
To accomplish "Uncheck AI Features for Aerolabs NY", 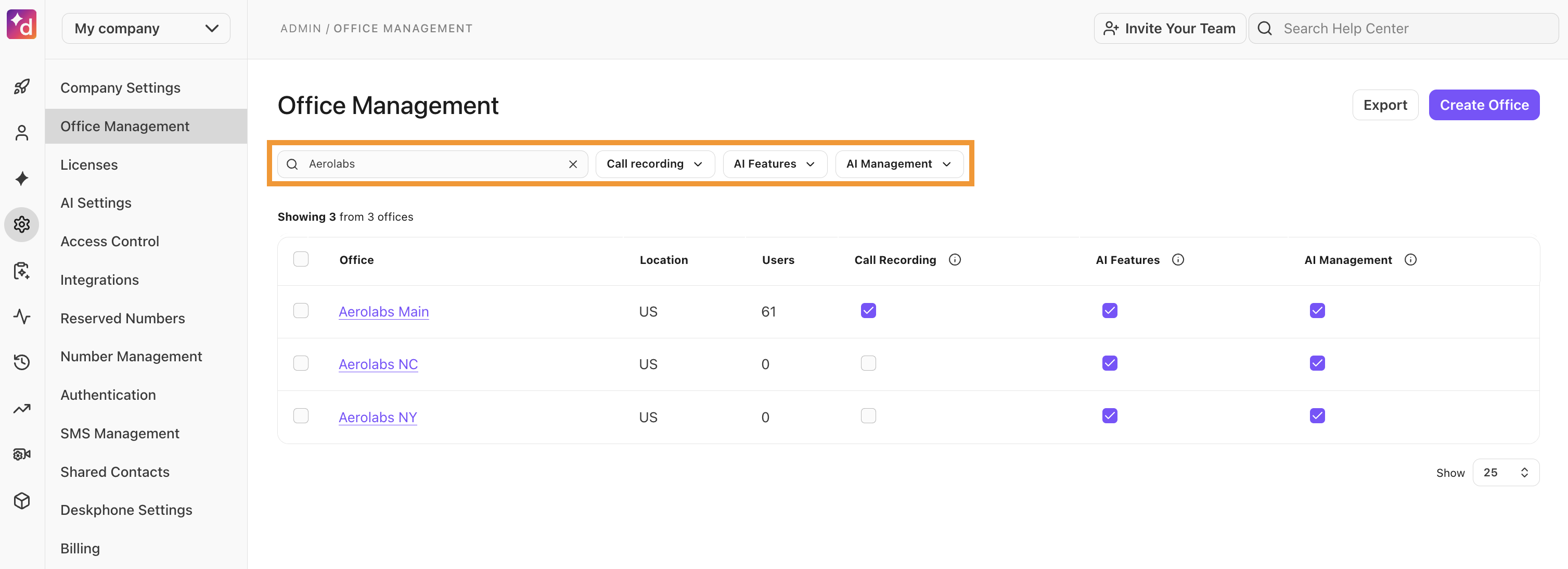I will [x=1110, y=415].
